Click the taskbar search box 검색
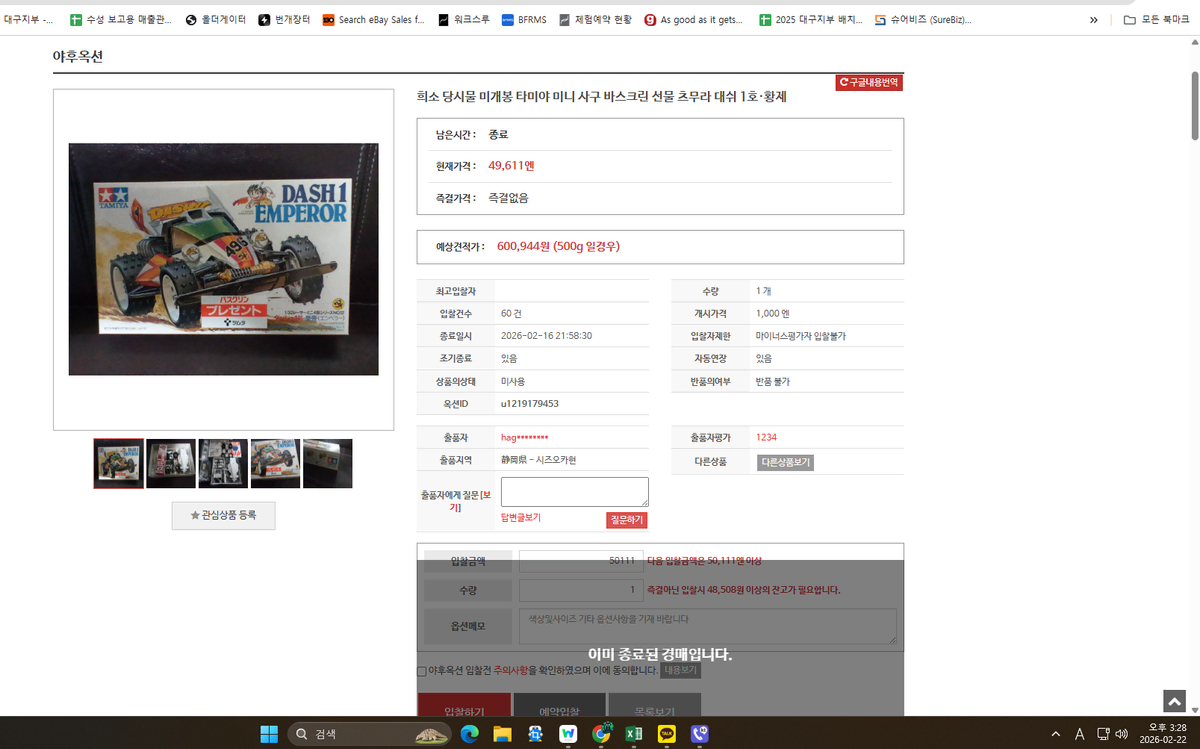This screenshot has width=1200, height=749. [372, 734]
